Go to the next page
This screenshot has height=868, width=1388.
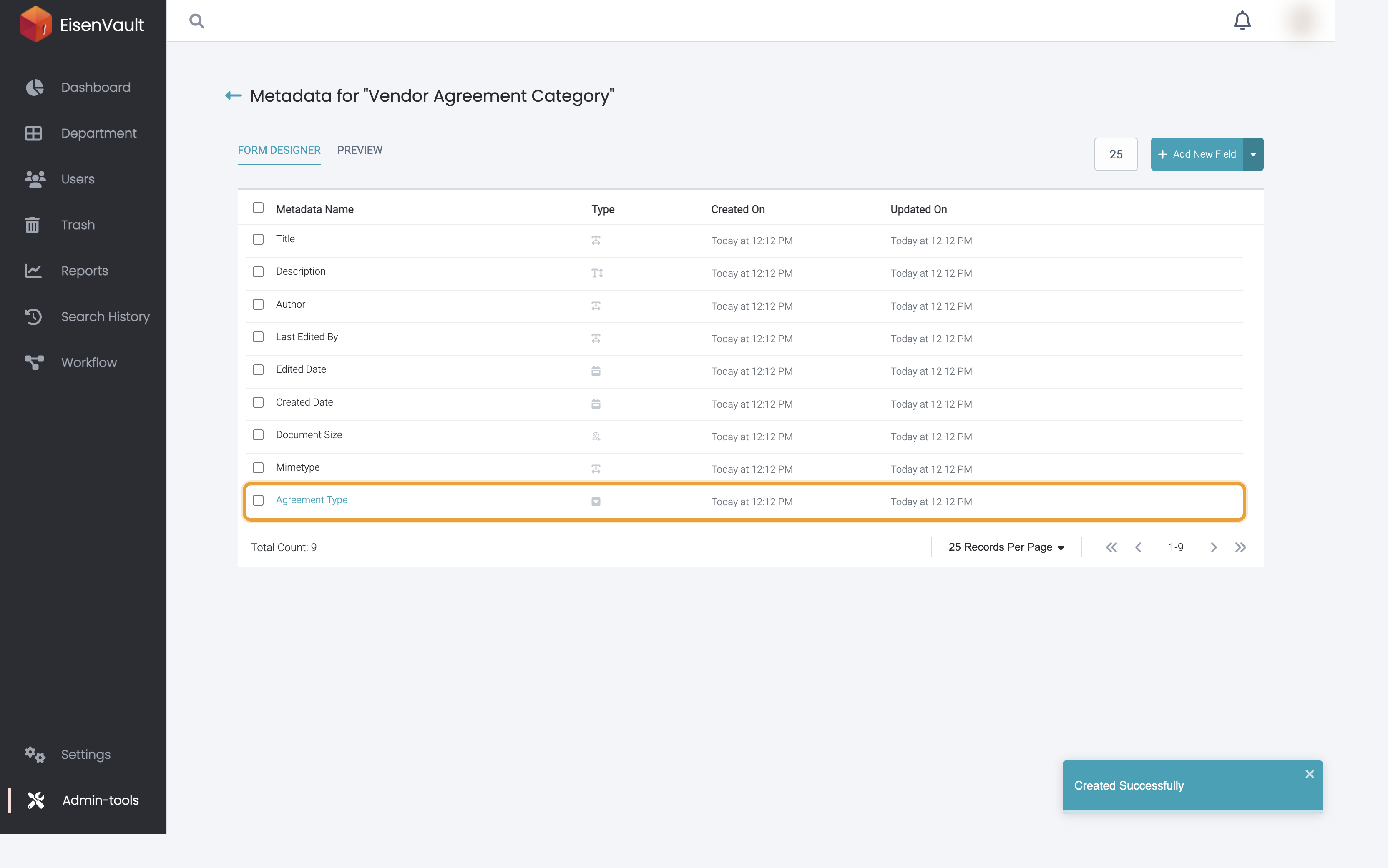1213,548
